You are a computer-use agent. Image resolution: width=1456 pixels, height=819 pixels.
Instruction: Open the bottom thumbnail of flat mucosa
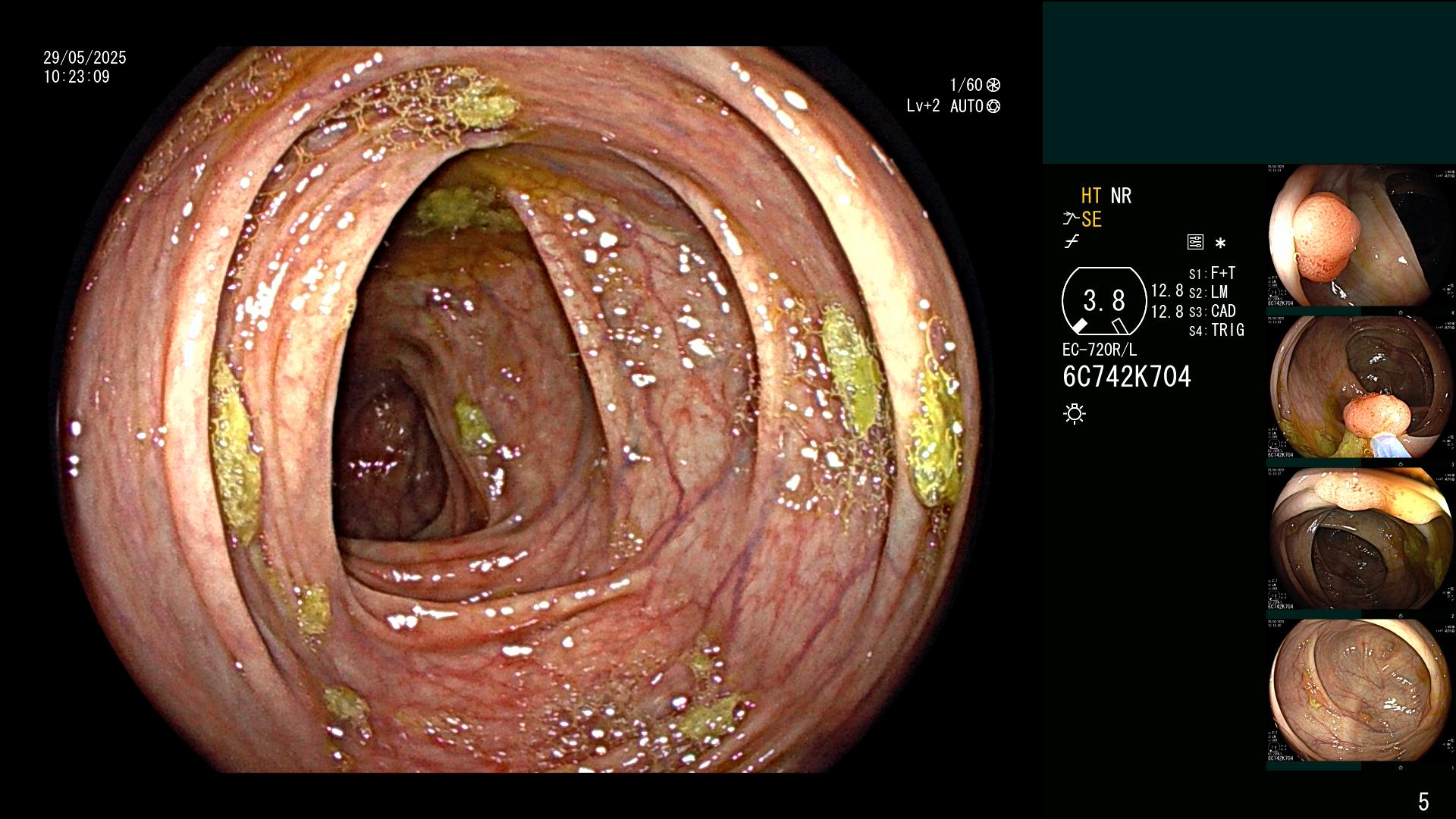click(1360, 691)
